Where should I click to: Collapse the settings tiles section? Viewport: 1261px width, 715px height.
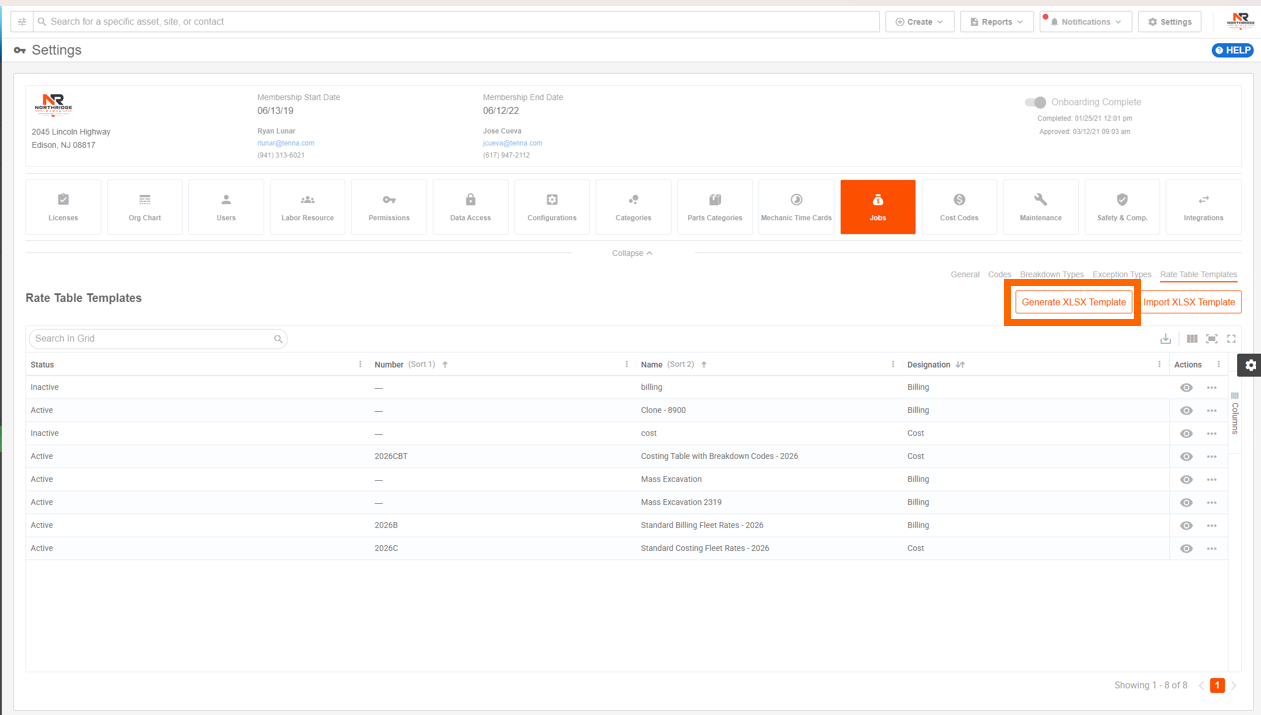click(x=632, y=253)
